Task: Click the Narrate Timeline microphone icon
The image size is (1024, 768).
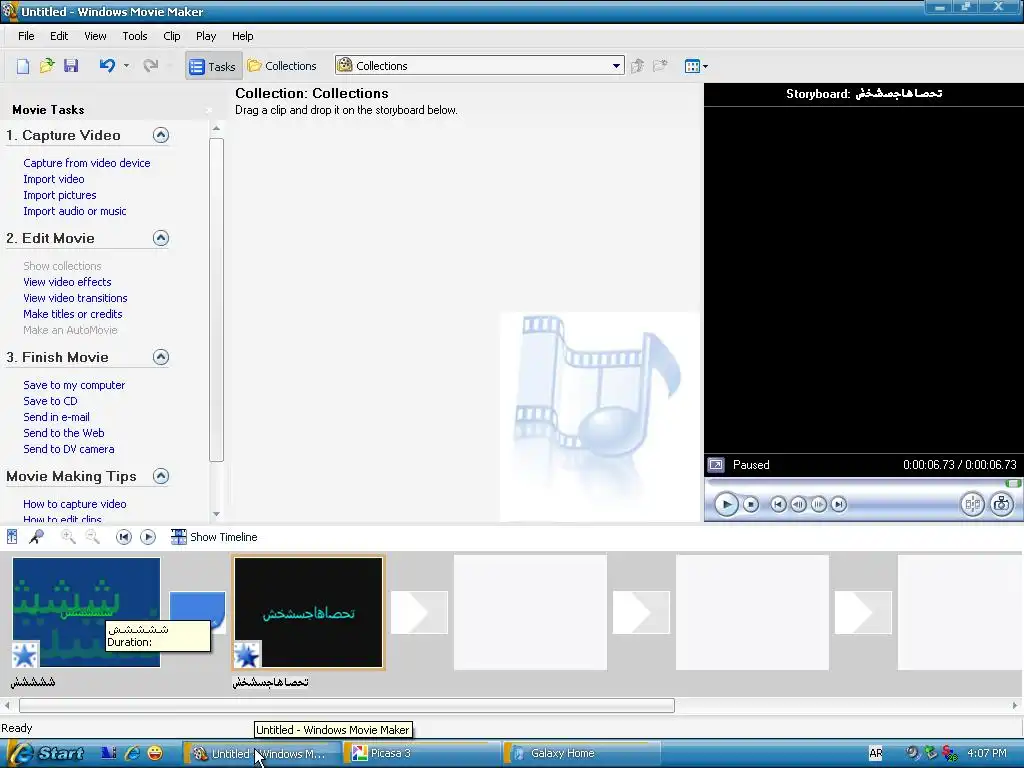Action: pos(37,537)
